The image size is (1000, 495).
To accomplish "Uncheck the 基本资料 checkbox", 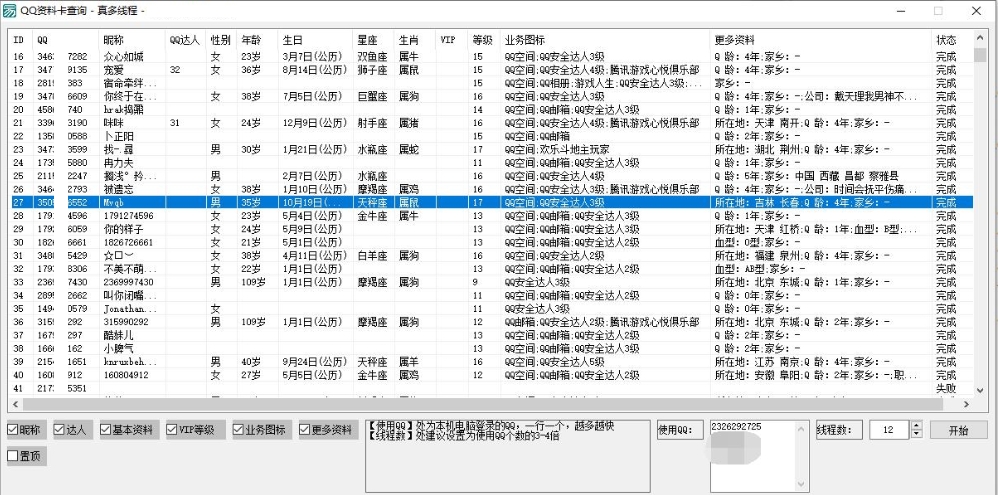I will point(128,430).
